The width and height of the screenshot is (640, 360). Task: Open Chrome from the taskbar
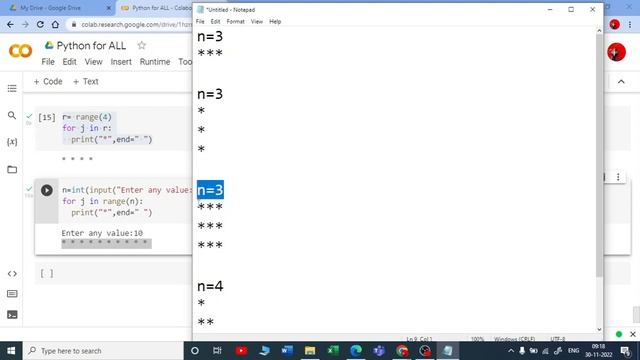pos(402,351)
